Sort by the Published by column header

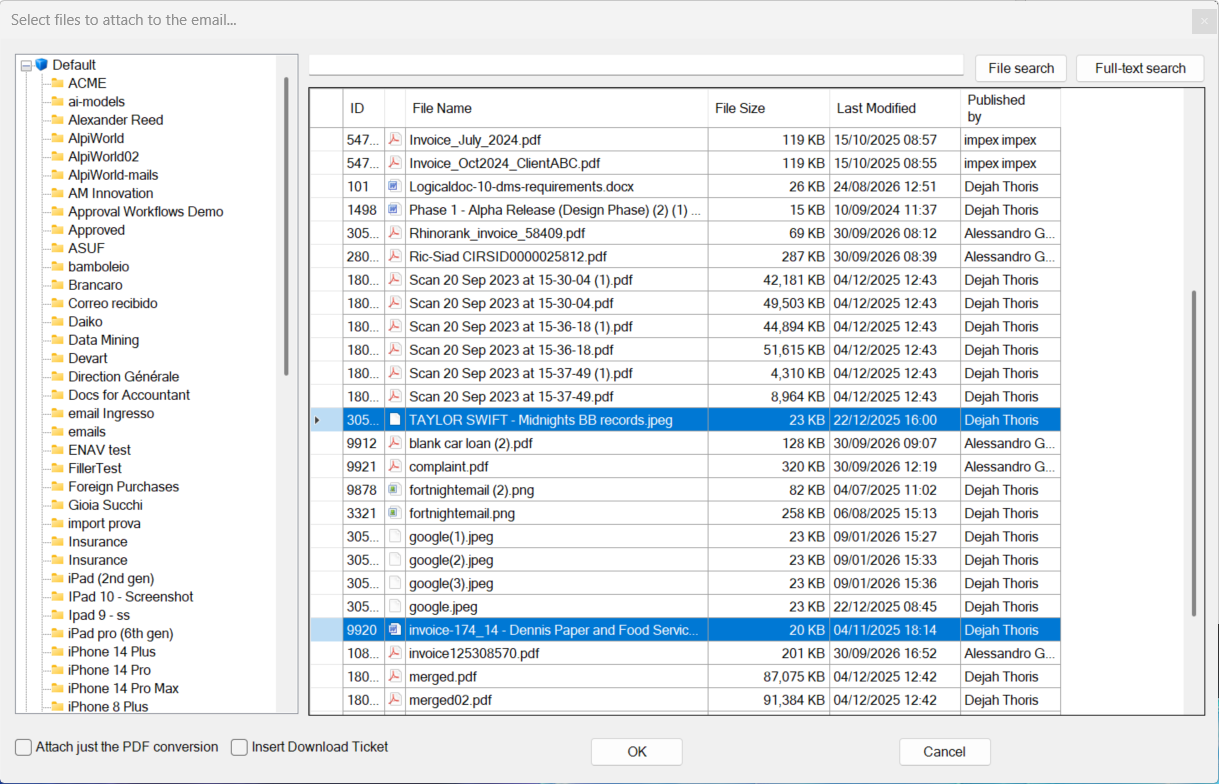click(x=1010, y=108)
